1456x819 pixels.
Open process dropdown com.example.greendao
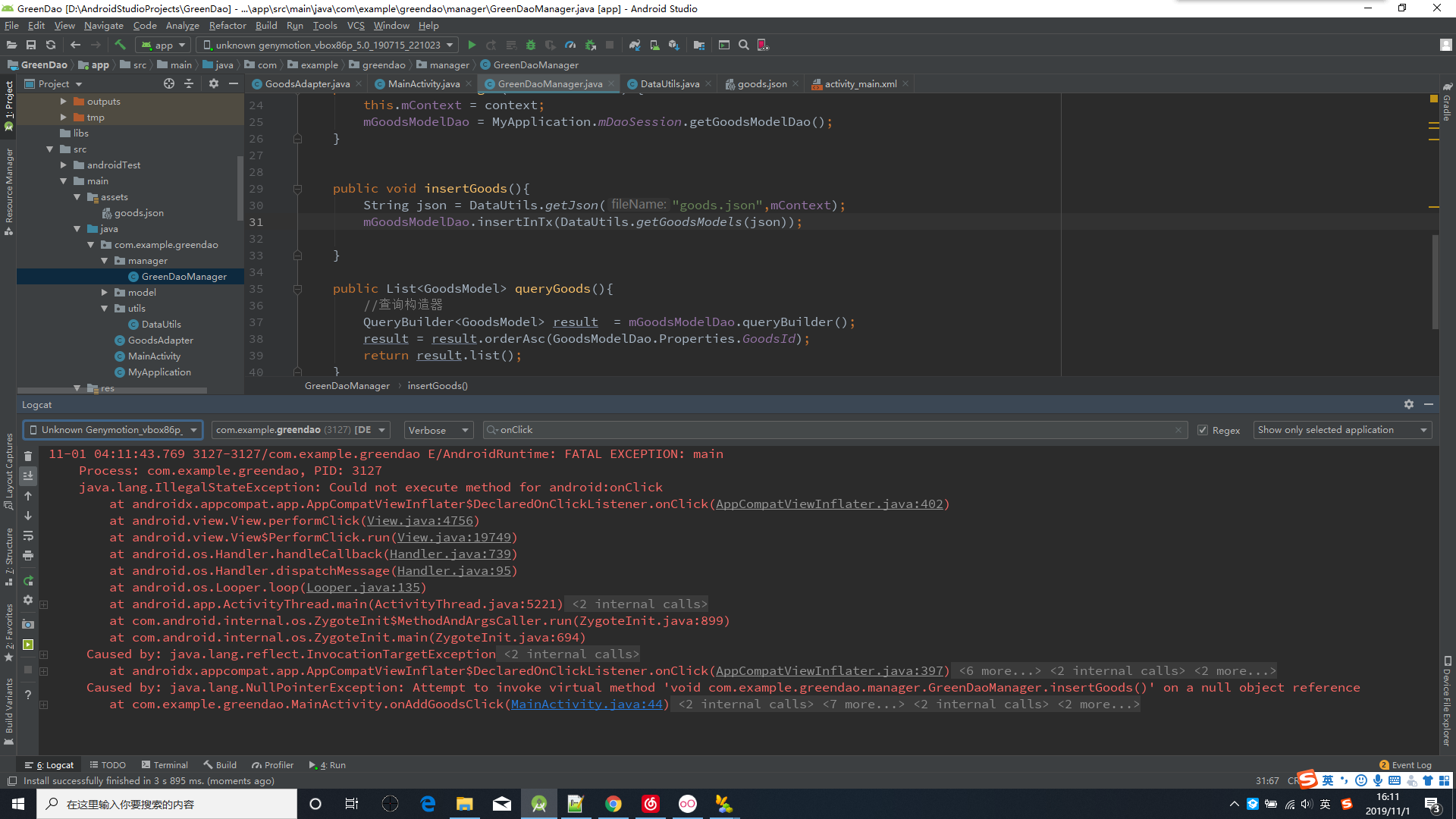[301, 430]
